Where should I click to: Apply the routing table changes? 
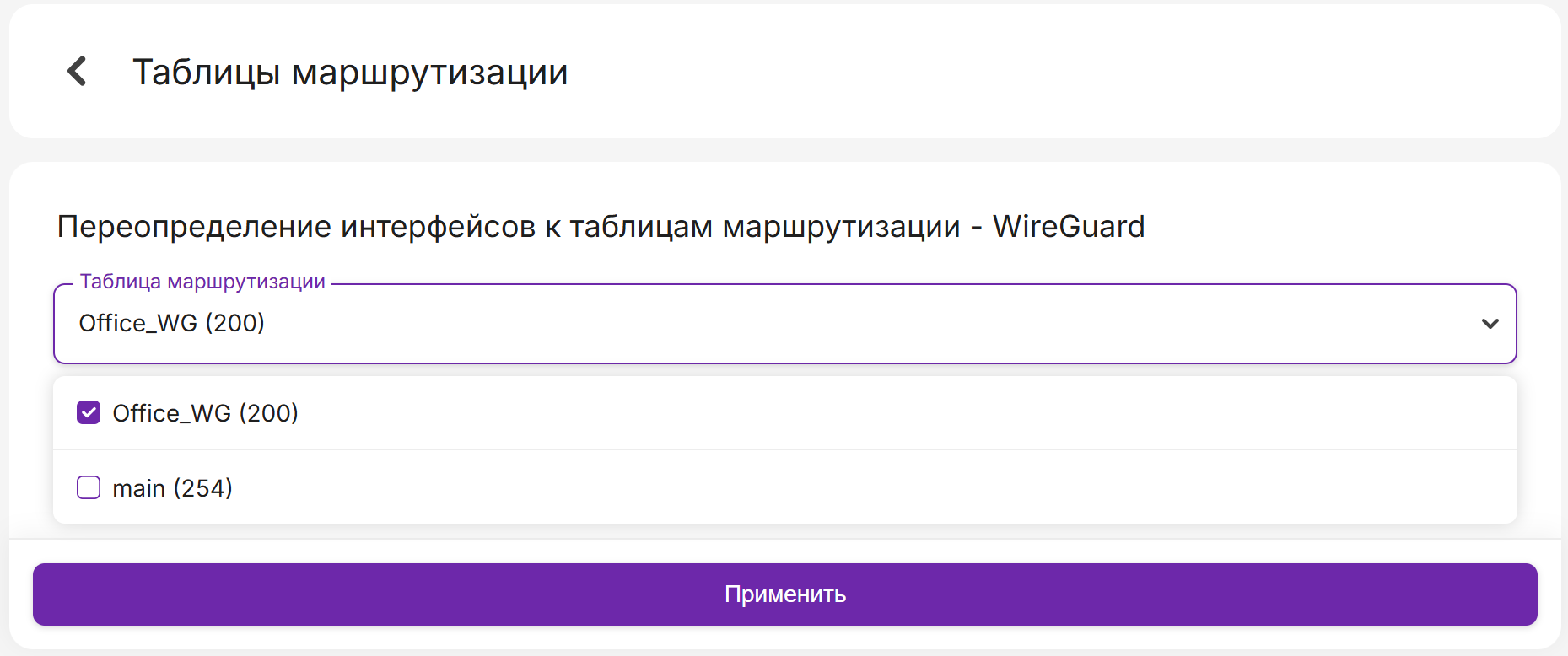(784, 594)
